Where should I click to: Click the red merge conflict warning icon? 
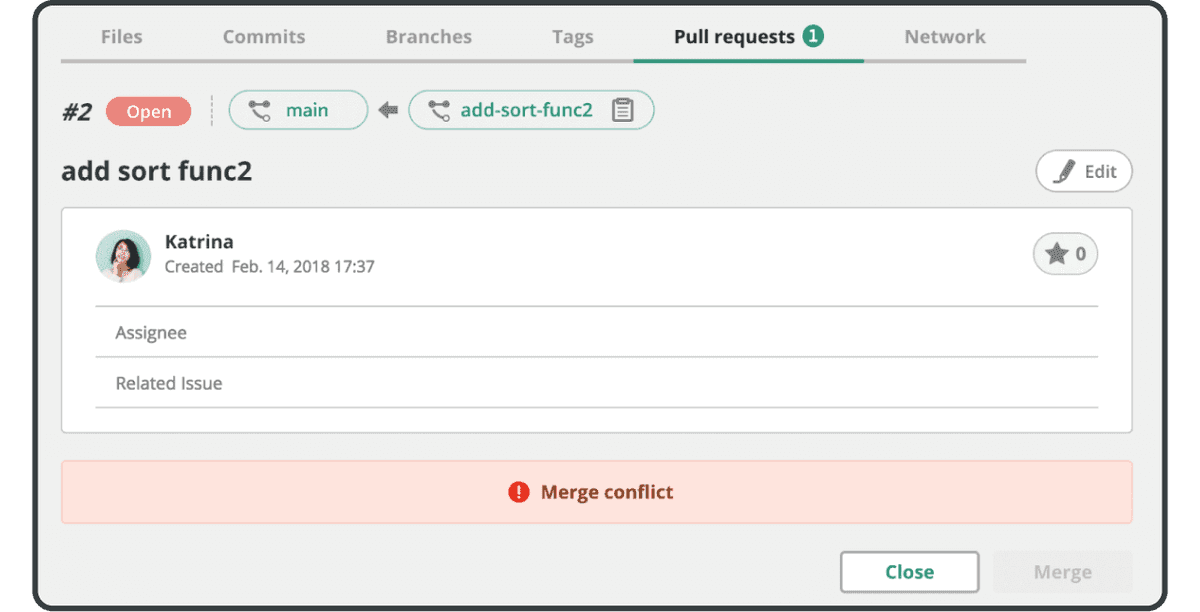(x=518, y=492)
